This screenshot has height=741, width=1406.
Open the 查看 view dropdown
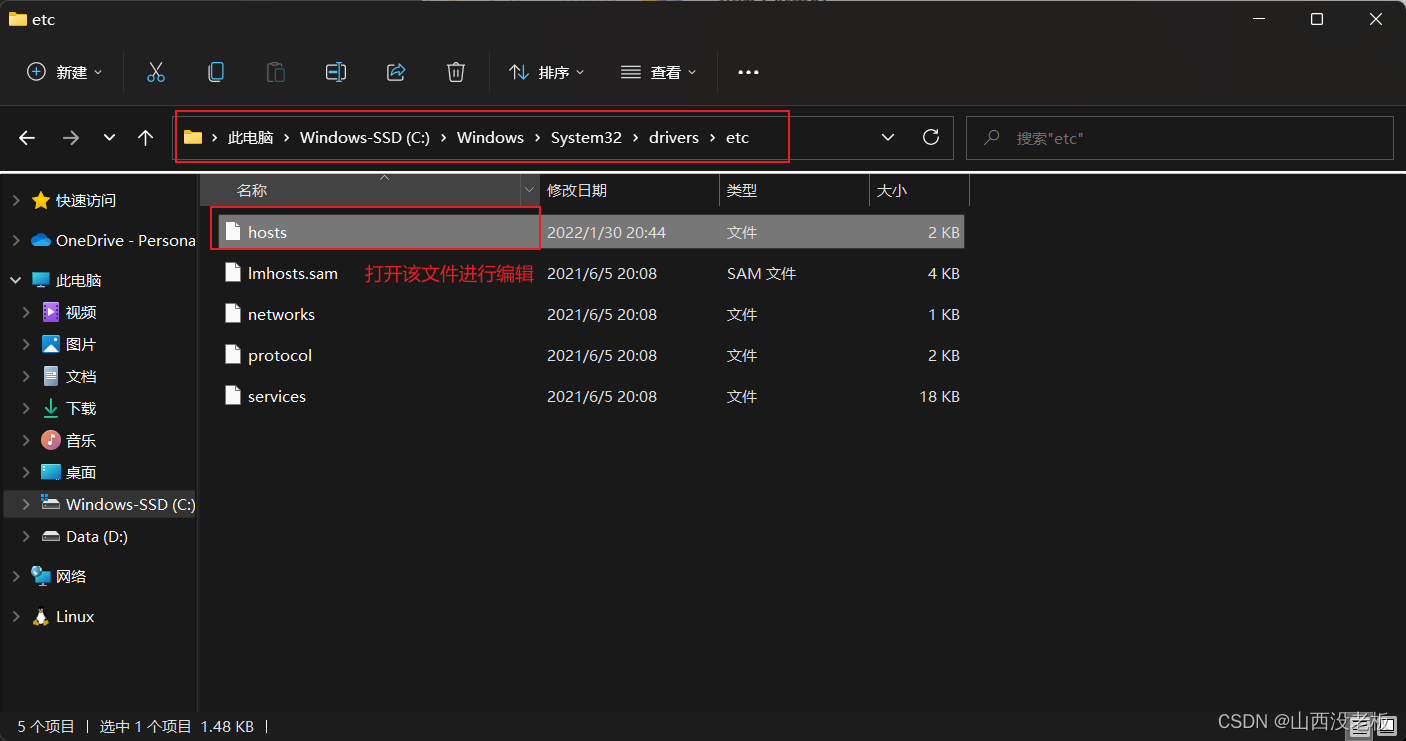(x=658, y=72)
